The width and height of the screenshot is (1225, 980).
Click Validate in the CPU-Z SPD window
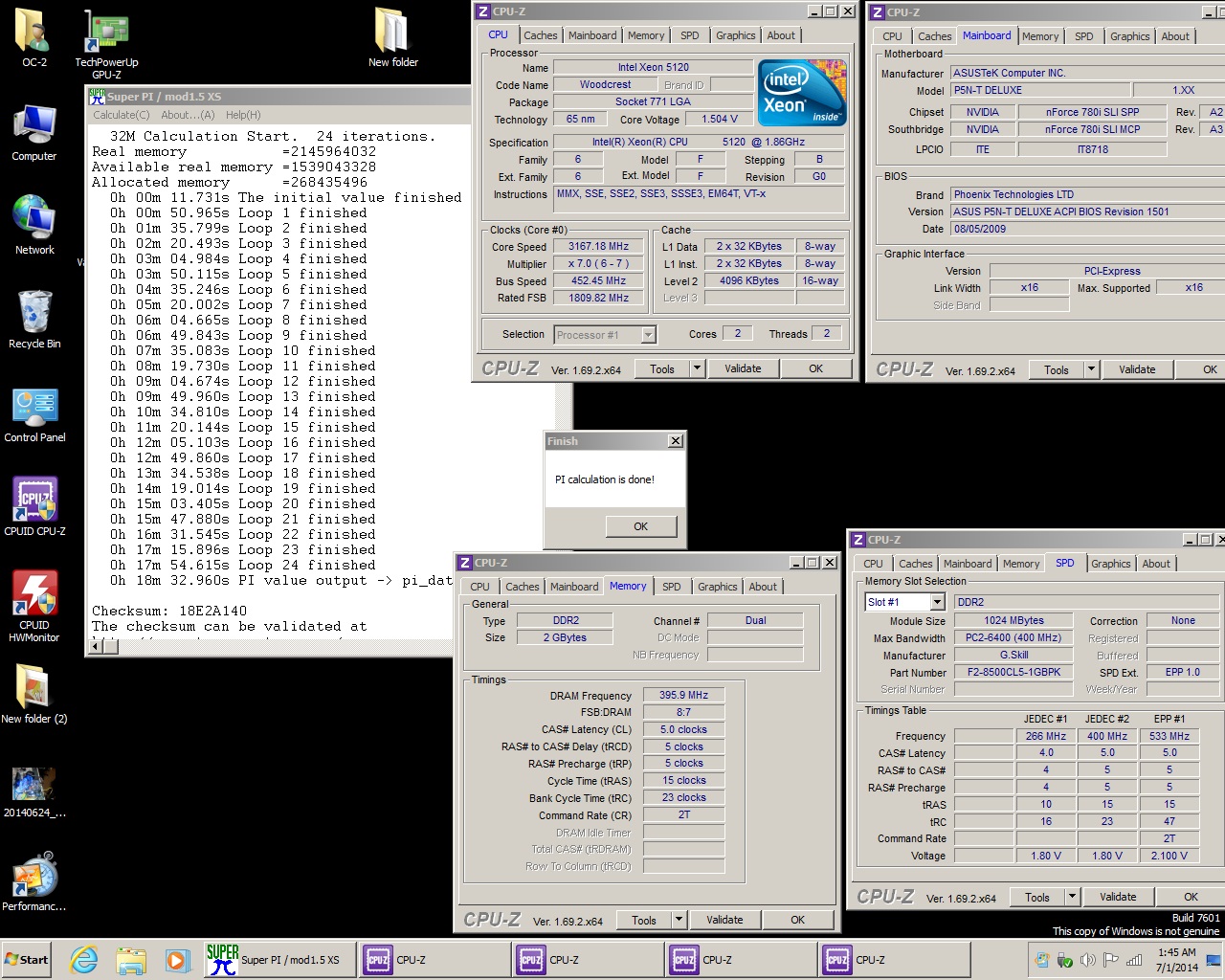[x=1118, y=897]
